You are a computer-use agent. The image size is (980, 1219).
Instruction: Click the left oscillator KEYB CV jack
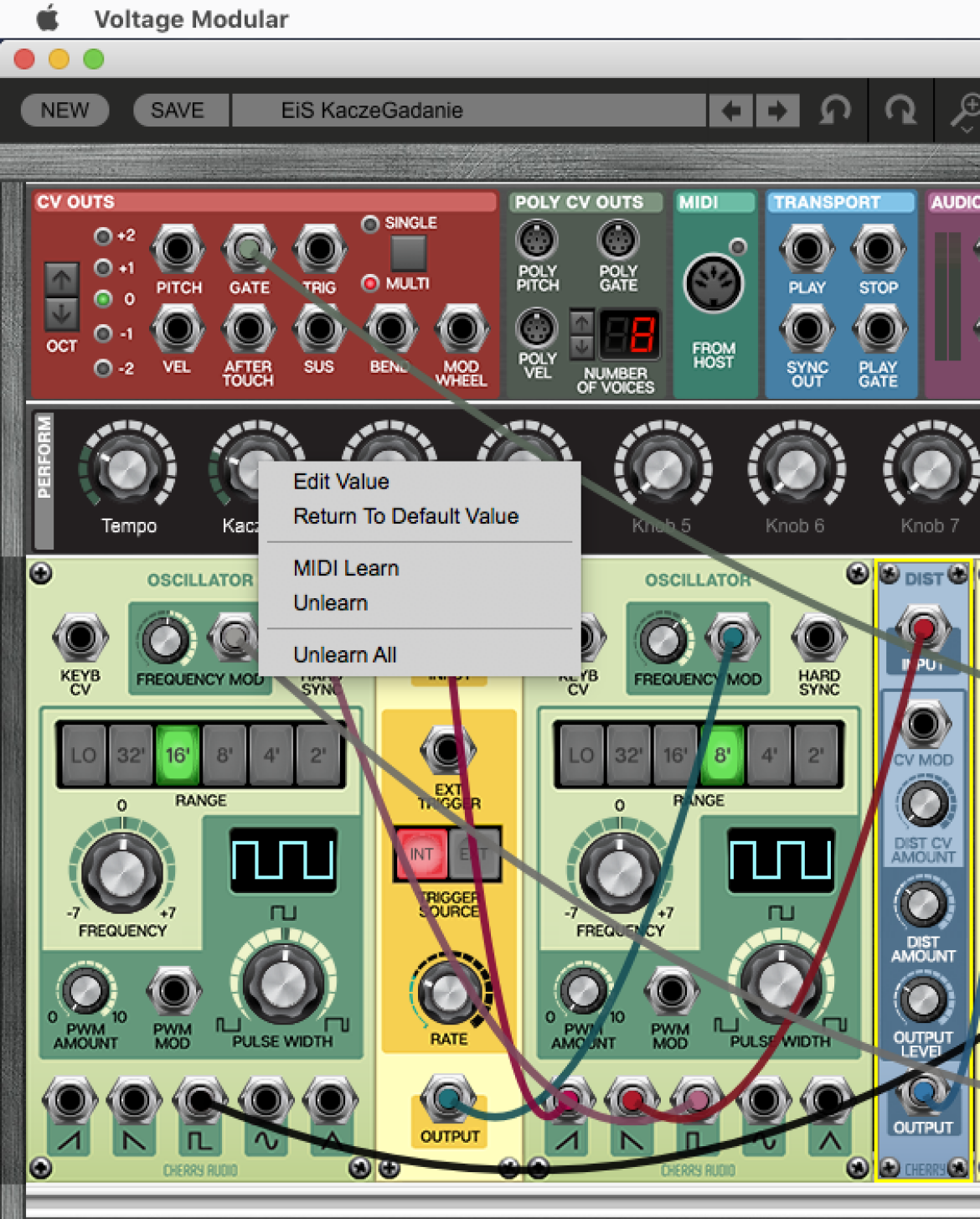pos(80,638)
